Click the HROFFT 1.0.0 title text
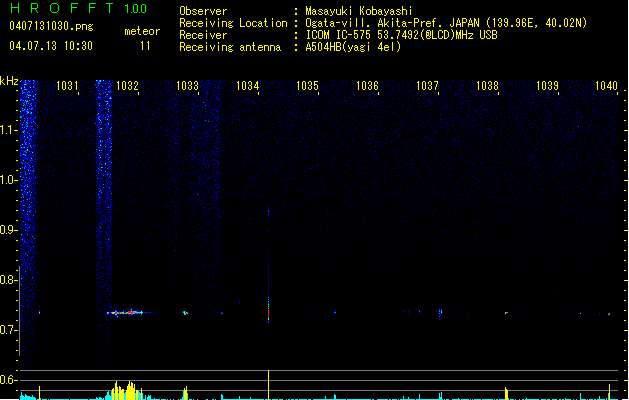The height and width of the screenshot is (400, 629). 78,8
